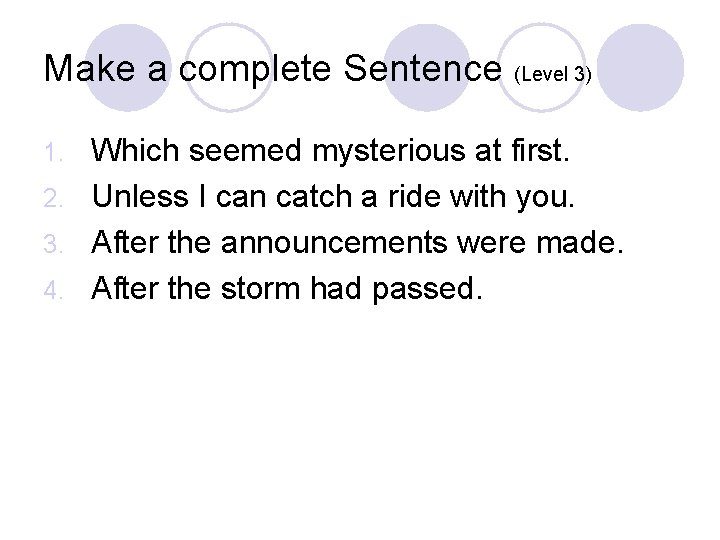
Task: Select sentence 'After the announcements were made.'
Action: pyautogui.click(x=358, y=242)
